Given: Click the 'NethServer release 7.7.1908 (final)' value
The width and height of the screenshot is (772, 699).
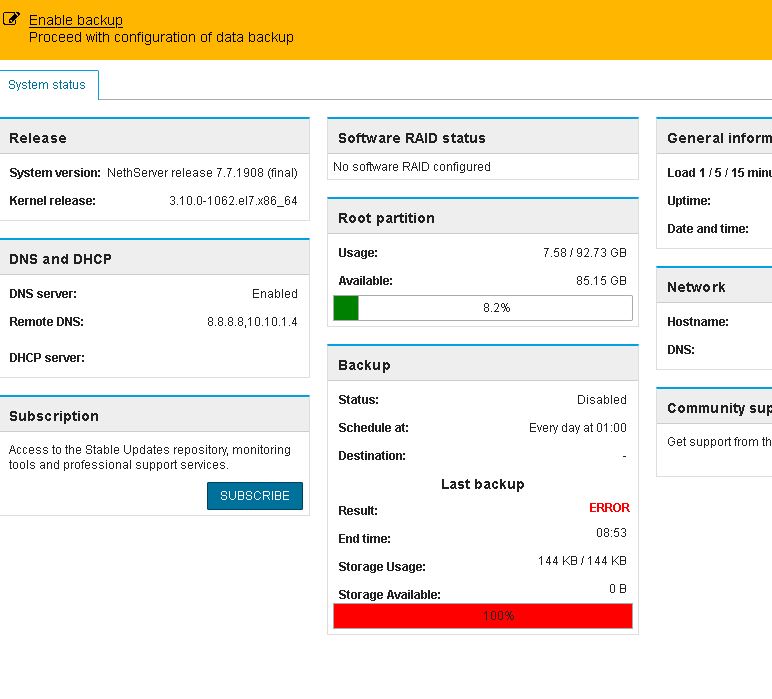Looking at the screenshot, I should click(x=202, y=173).
